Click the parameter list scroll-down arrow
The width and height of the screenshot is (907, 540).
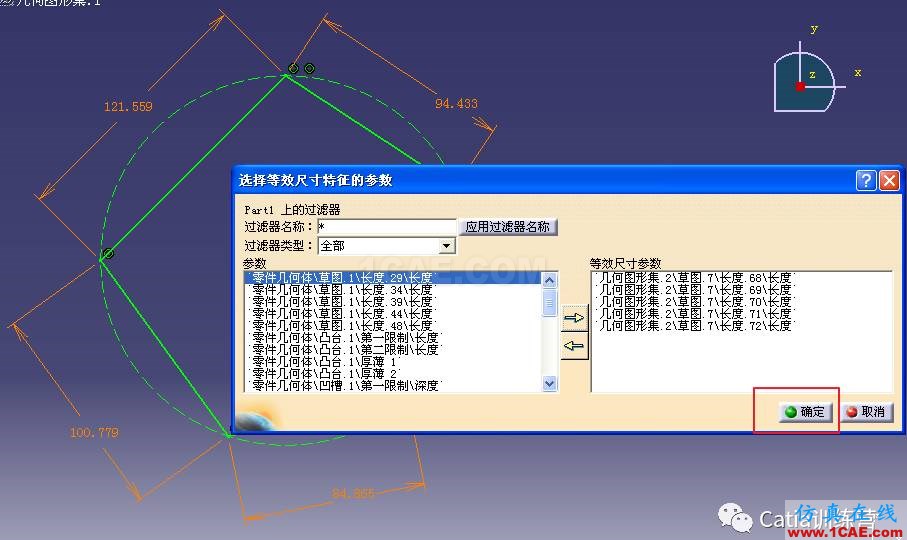[x=550, y=383]
